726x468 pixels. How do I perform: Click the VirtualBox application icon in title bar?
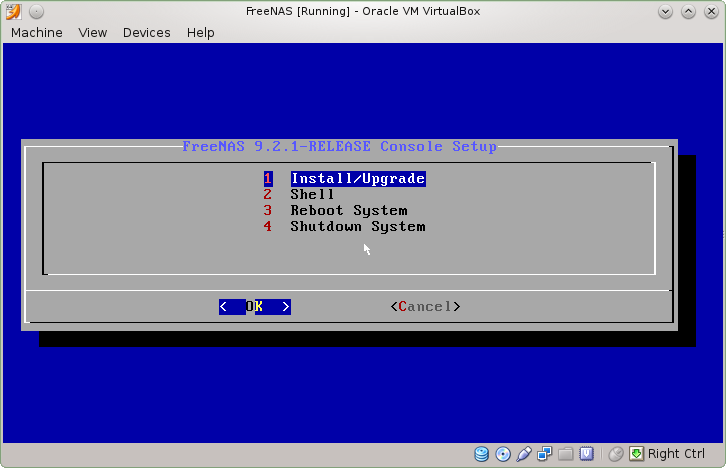point(13,11)
